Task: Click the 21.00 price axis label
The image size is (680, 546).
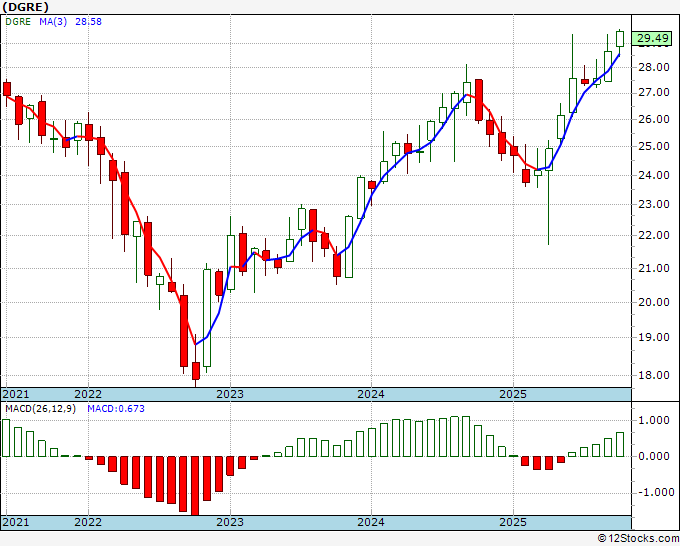Action: (x=654, y=268)
